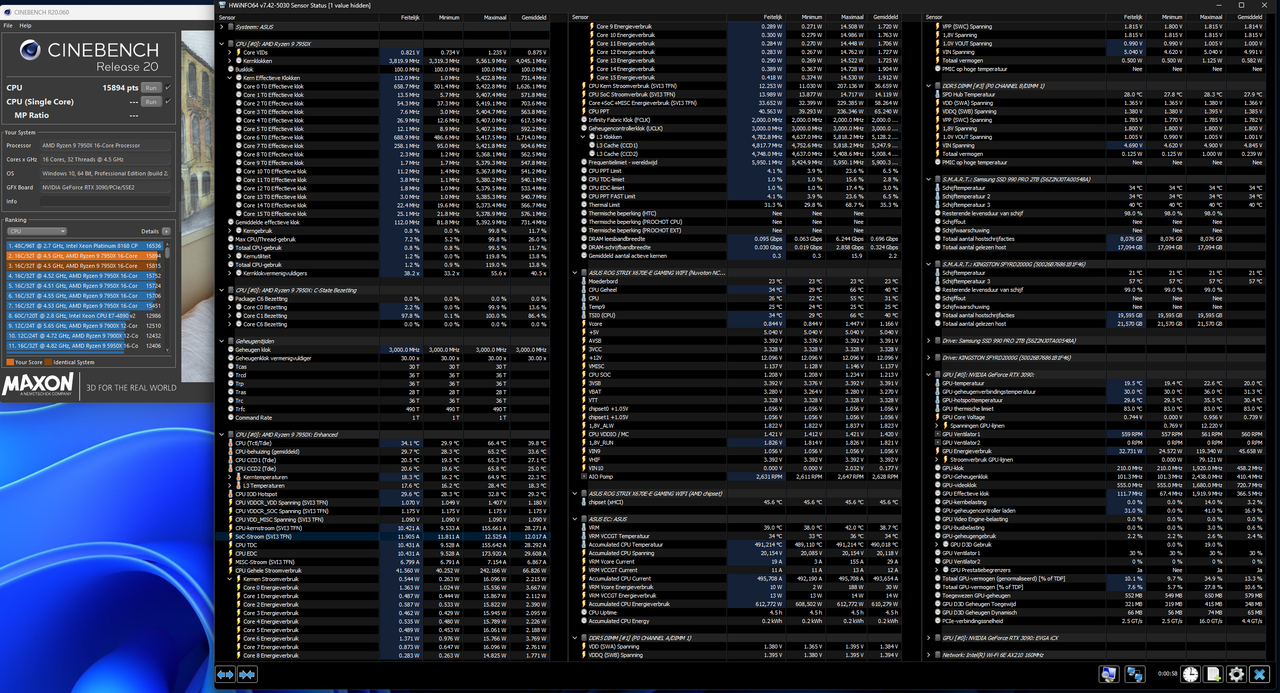Click the lightning icon beside GPU Core Voltage
Image resolution: width=1280 pixels, height=693 pixels.
click(x=938, y=417)
